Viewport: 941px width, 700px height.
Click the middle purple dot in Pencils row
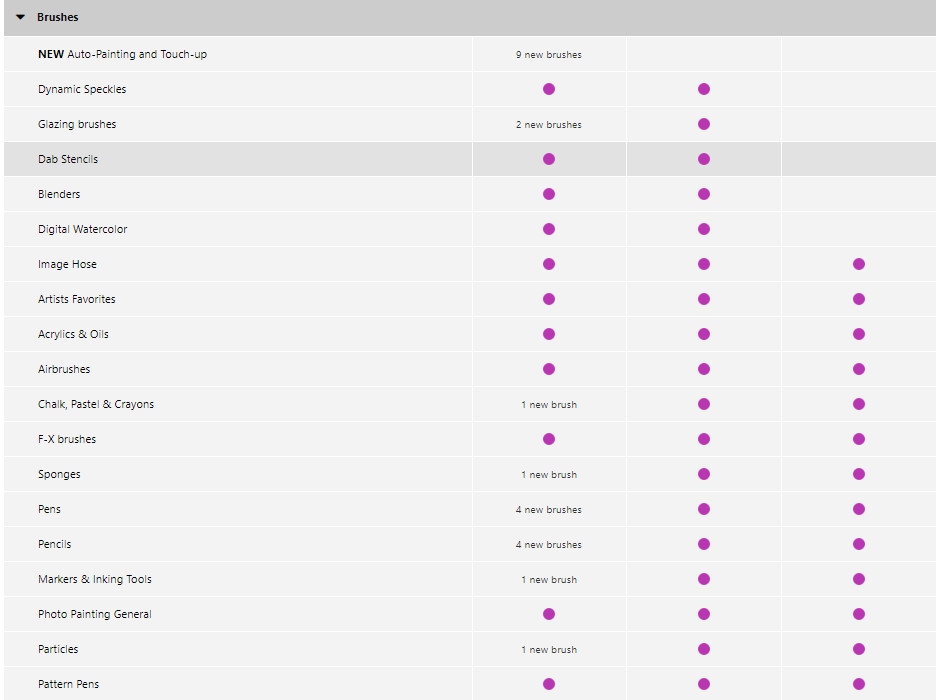tap(704, 544)
